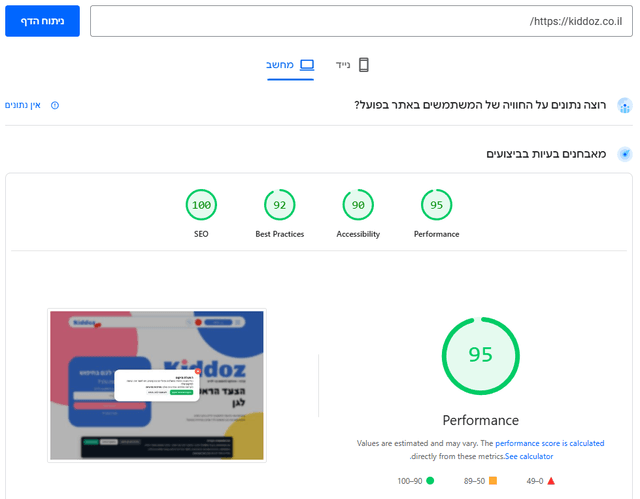Click the orange square 50–89 legend icon
The height and width of the screenshot is (499, 640).
point(494,481)
